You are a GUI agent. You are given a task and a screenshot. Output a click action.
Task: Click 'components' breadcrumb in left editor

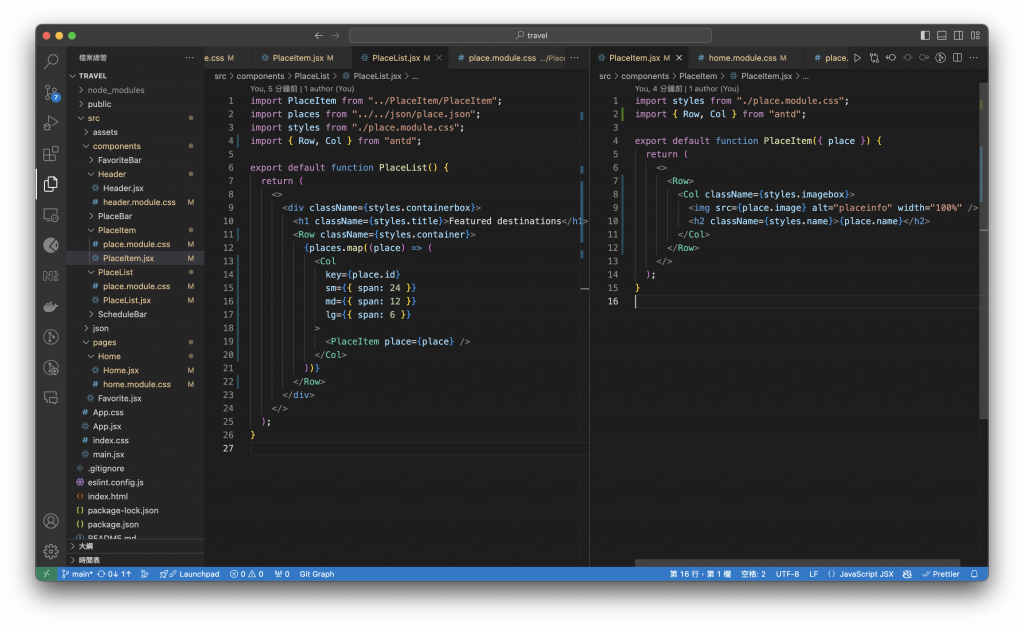[x=260, y=76]
